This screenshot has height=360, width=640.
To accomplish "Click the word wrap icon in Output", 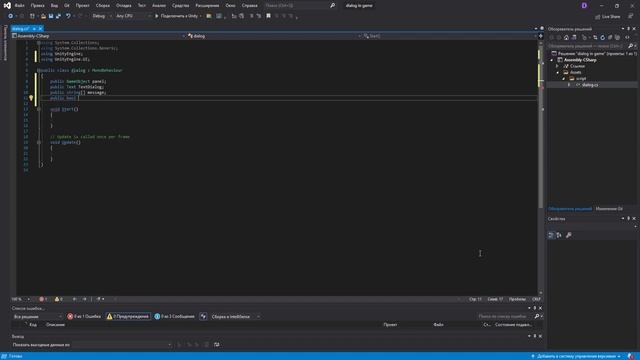I will pyautogui.click(x=217, y=345).
